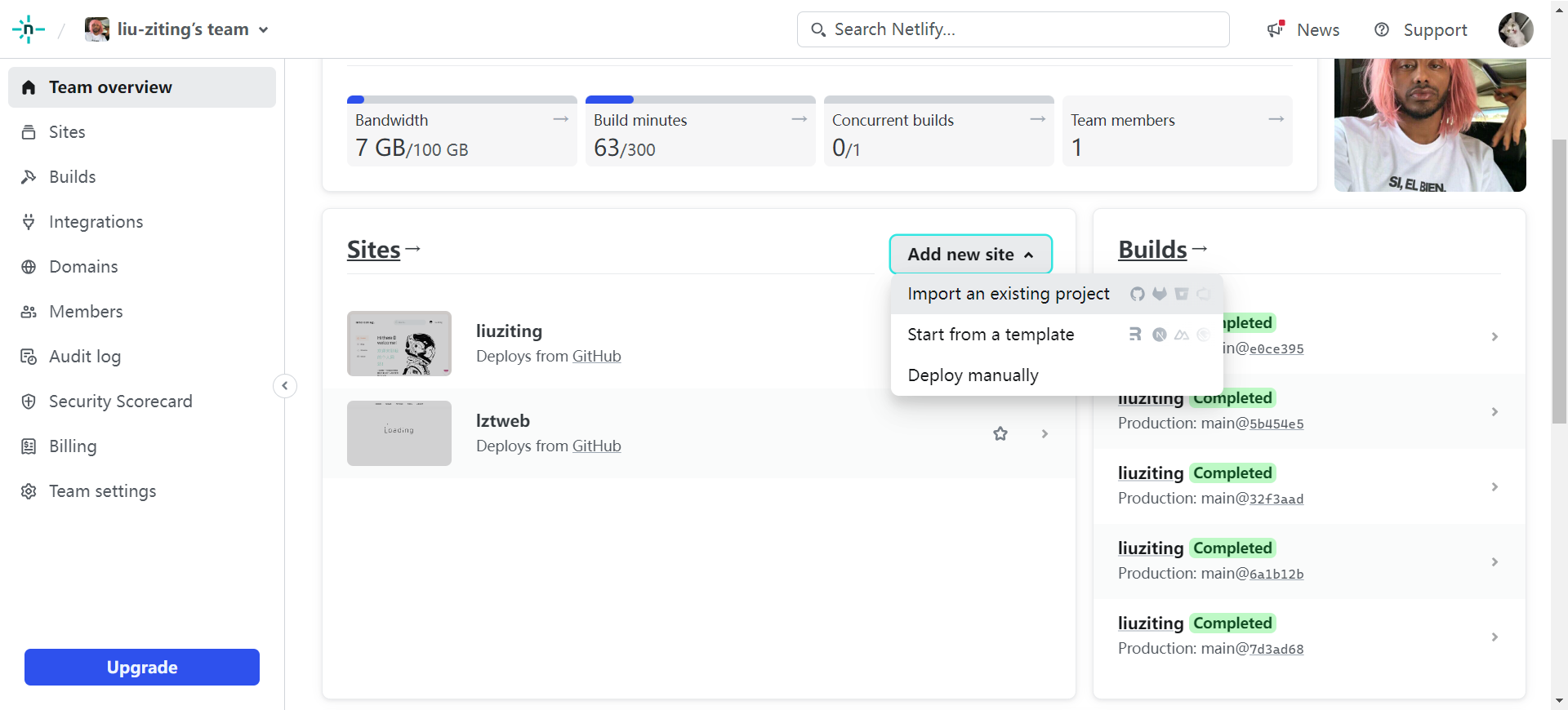Open commit link e0ce395

coord(1276,348)
